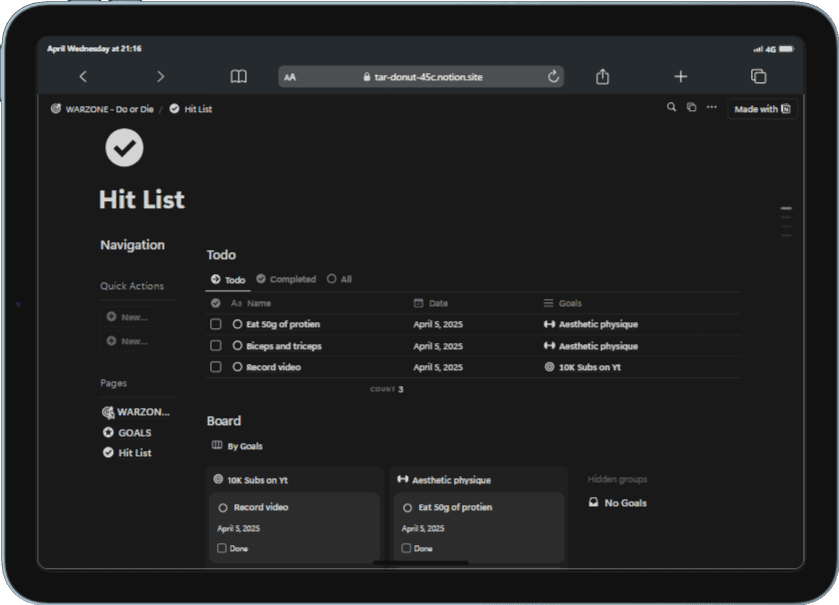The width and height of the screenshot is (839, 605).
Task: Expand the No Goals hidden group
Action: 618,503
